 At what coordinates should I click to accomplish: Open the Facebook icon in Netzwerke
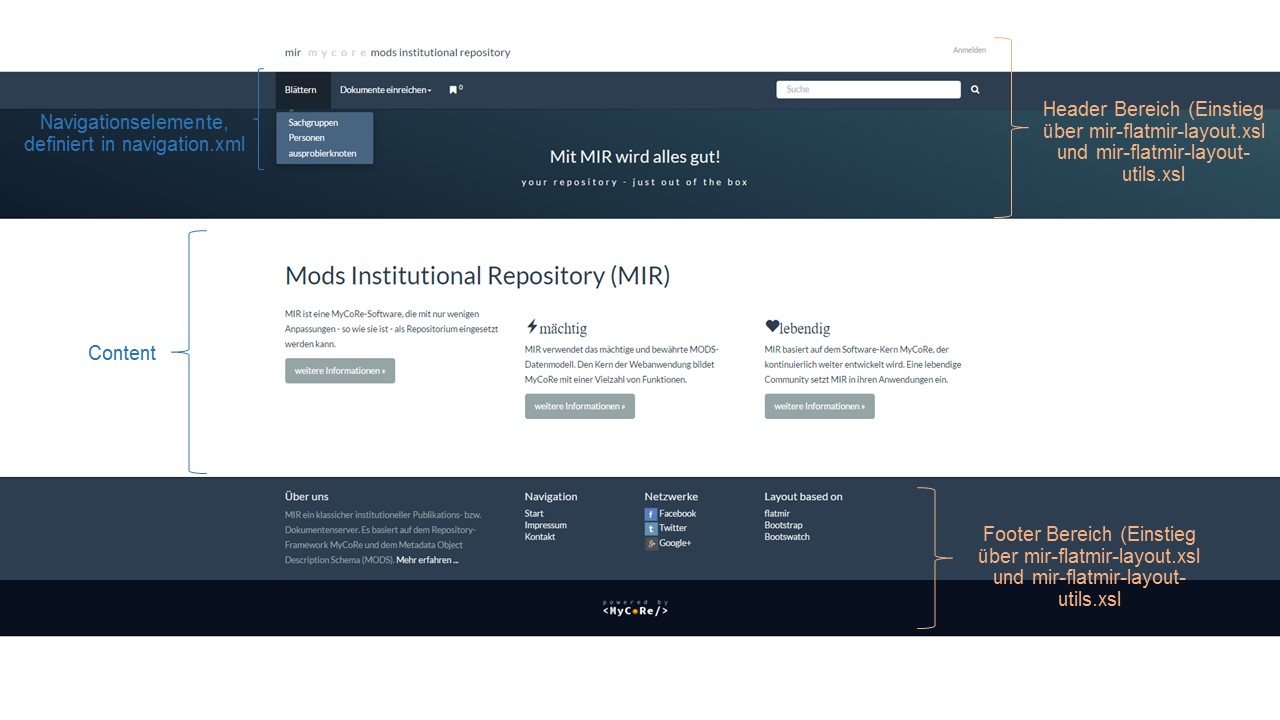651,514
